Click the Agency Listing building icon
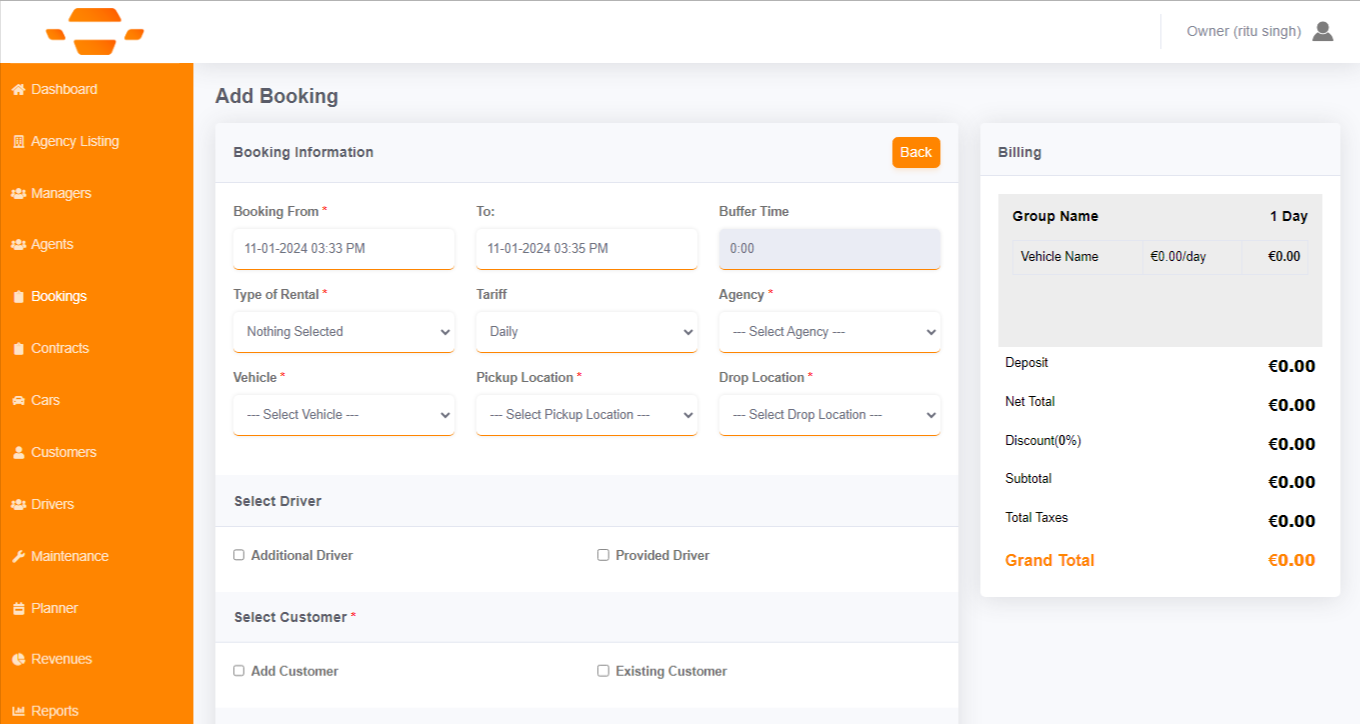Screen dimensions: 1360x724 [18, 142]
